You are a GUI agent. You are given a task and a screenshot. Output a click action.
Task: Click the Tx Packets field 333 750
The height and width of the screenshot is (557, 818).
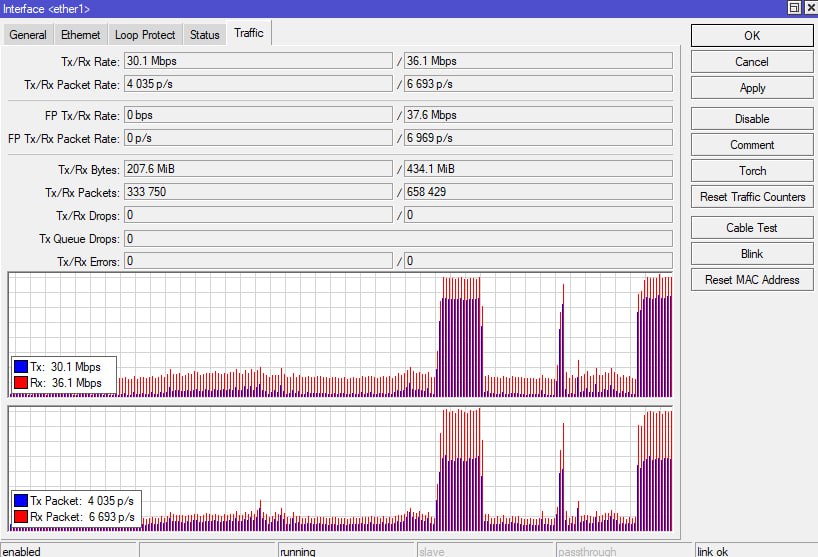258,192
